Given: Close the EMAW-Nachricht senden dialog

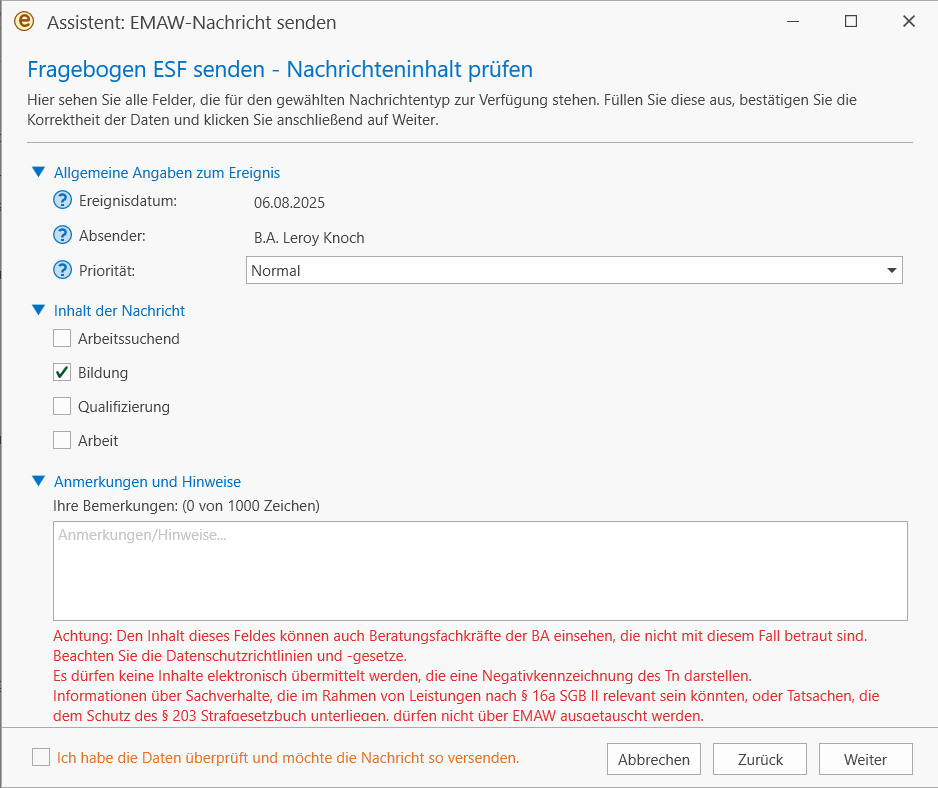Looking at the screenshot, I should pos(909,22).
